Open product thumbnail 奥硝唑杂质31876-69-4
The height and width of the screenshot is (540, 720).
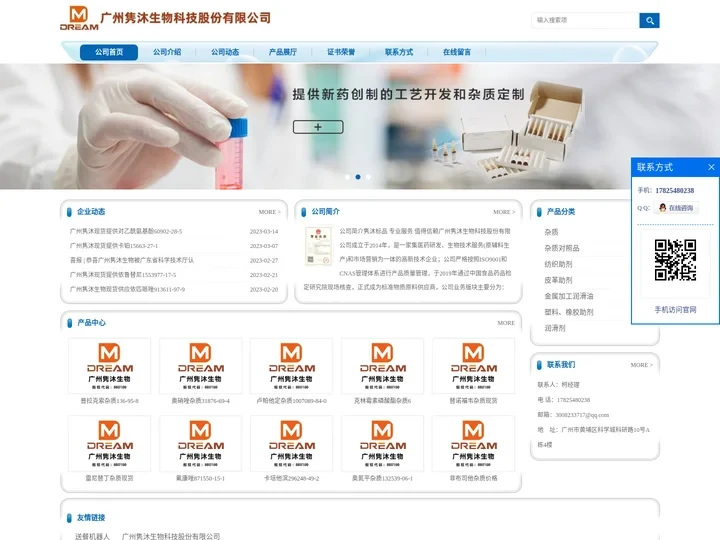(x=200, y=366)
